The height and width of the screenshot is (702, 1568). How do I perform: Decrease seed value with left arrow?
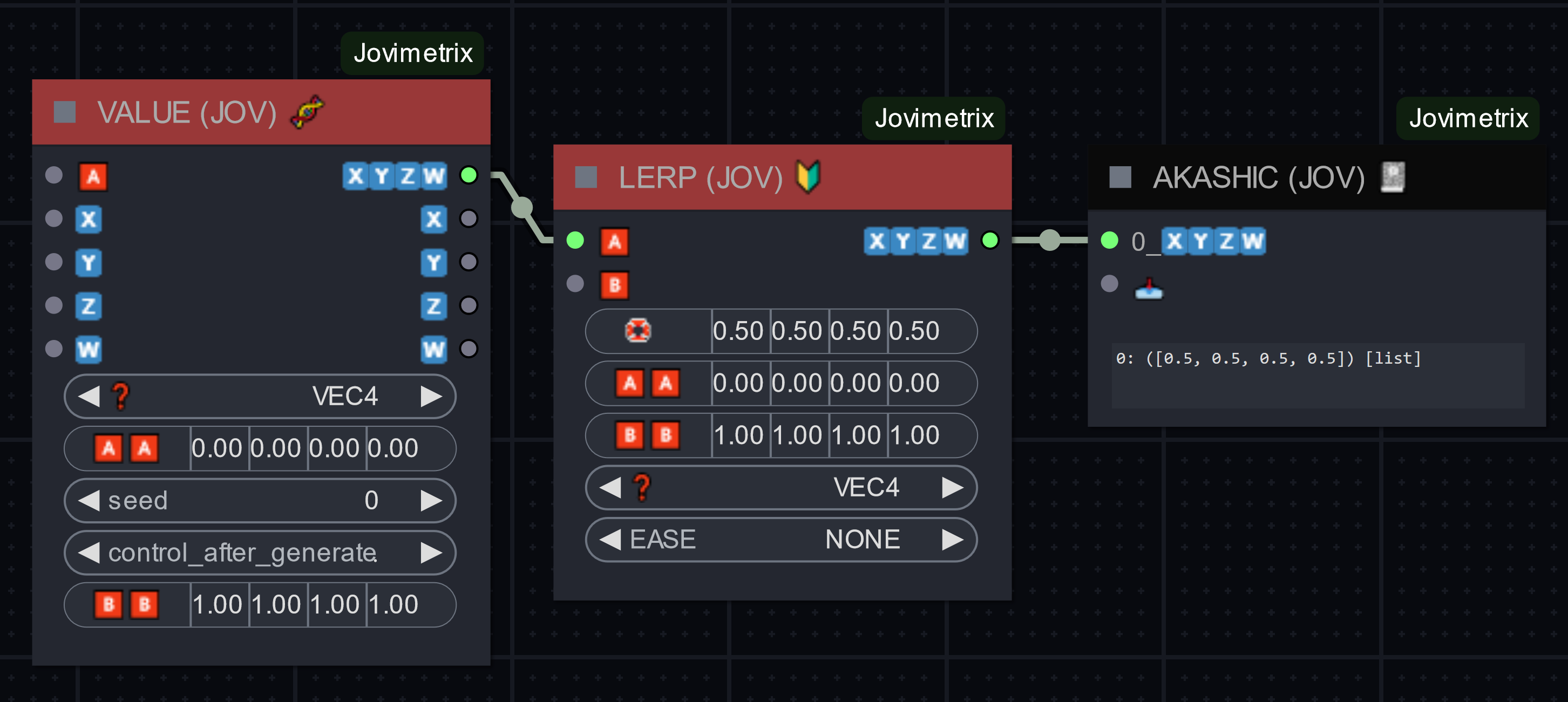pos(90,501)
